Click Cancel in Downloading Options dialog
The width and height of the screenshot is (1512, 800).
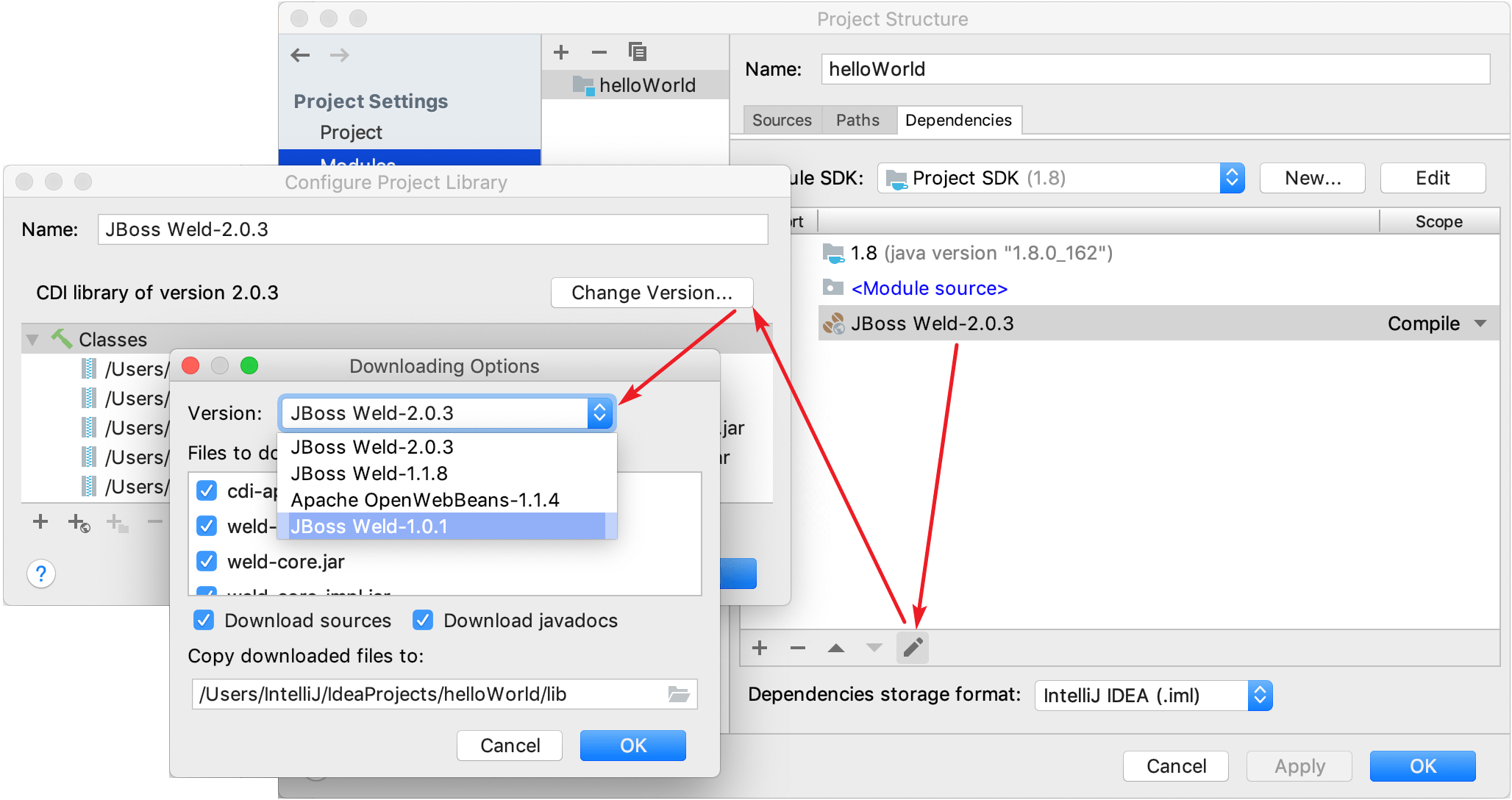[510, 746]
